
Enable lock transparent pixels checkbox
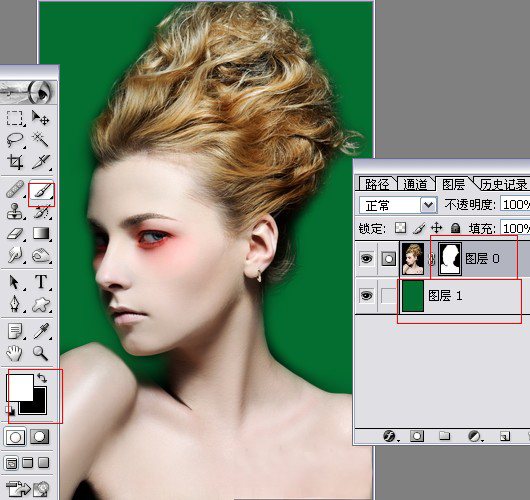coord(401,228)
